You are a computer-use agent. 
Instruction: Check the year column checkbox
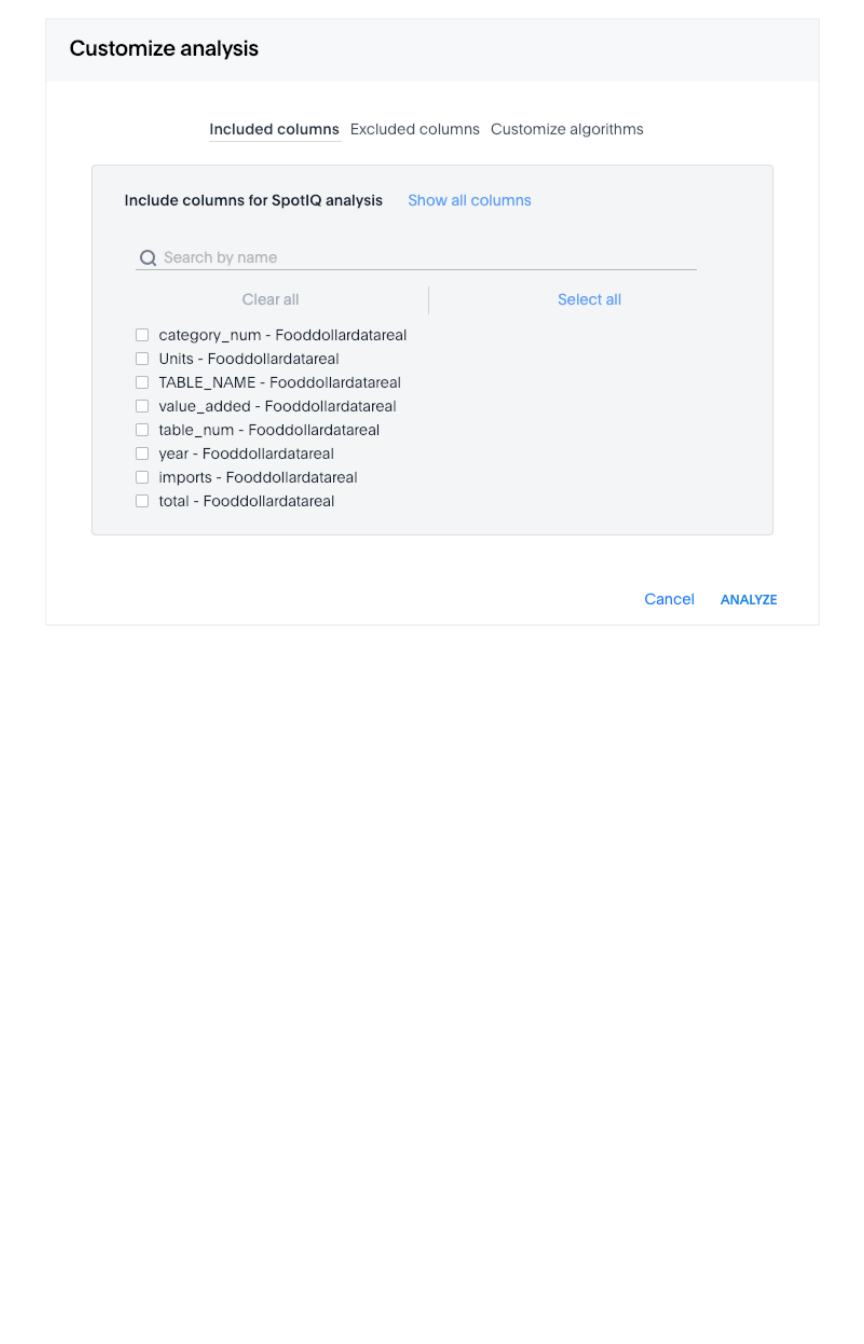point(142,454)
